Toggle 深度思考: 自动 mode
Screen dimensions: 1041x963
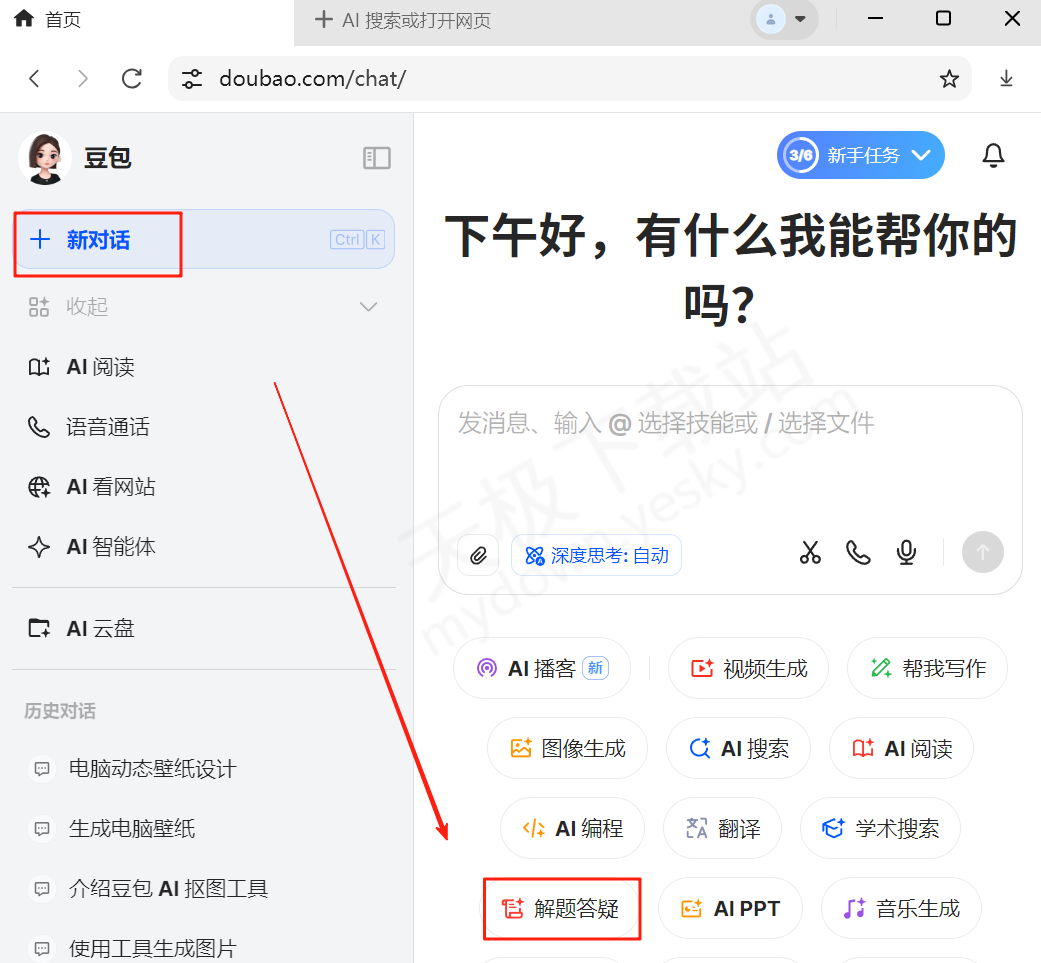596,556
